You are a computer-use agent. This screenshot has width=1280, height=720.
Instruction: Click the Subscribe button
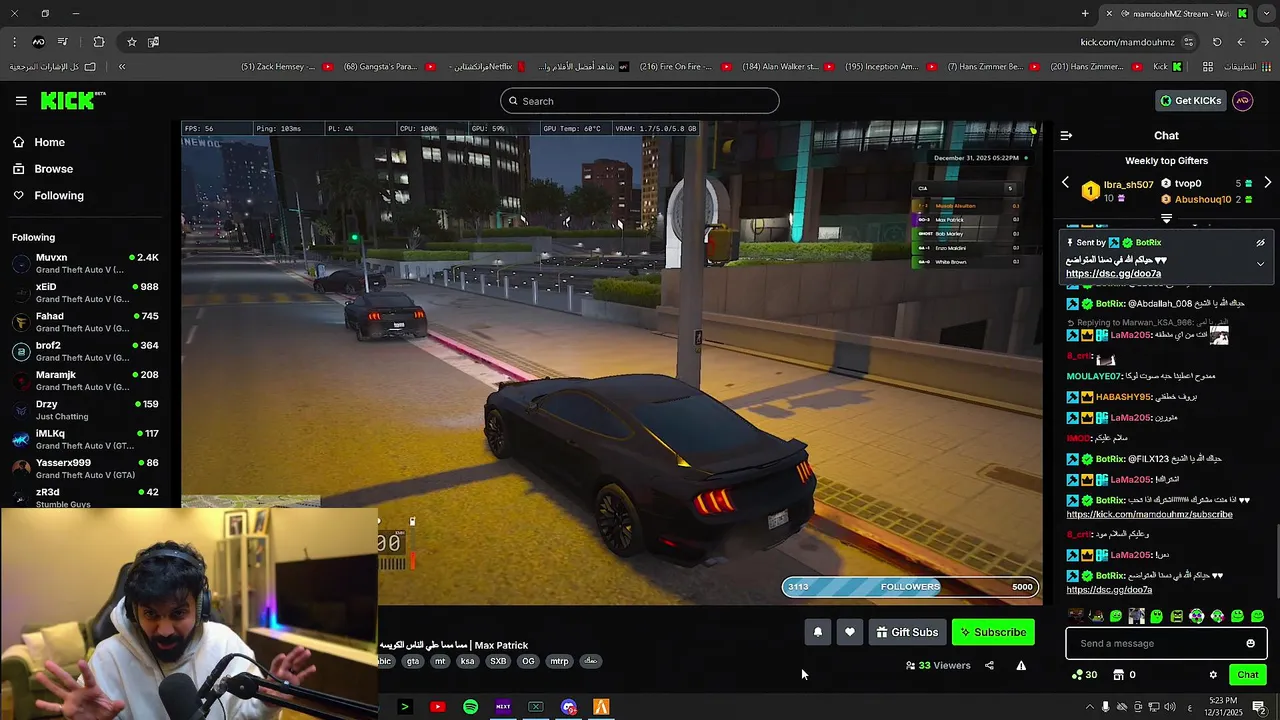pos(993,632)
